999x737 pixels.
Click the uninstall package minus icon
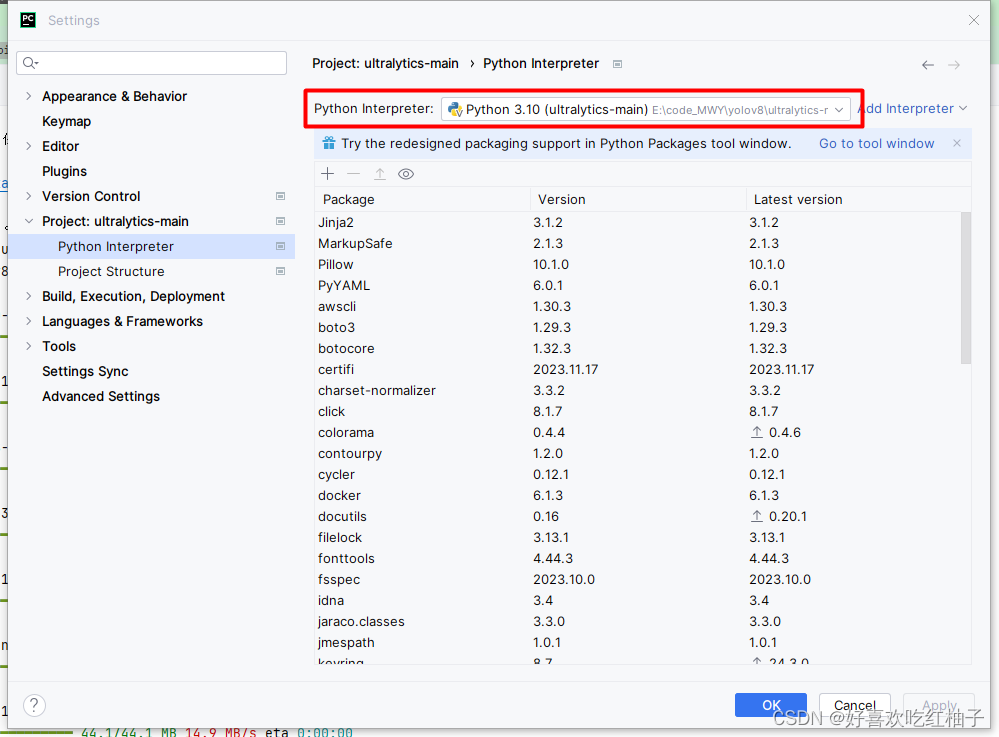(x=354, y=174)
